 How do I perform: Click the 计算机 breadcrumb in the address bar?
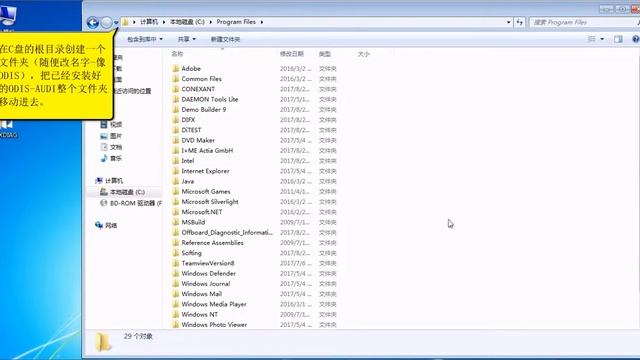click(x=149, y=22)
